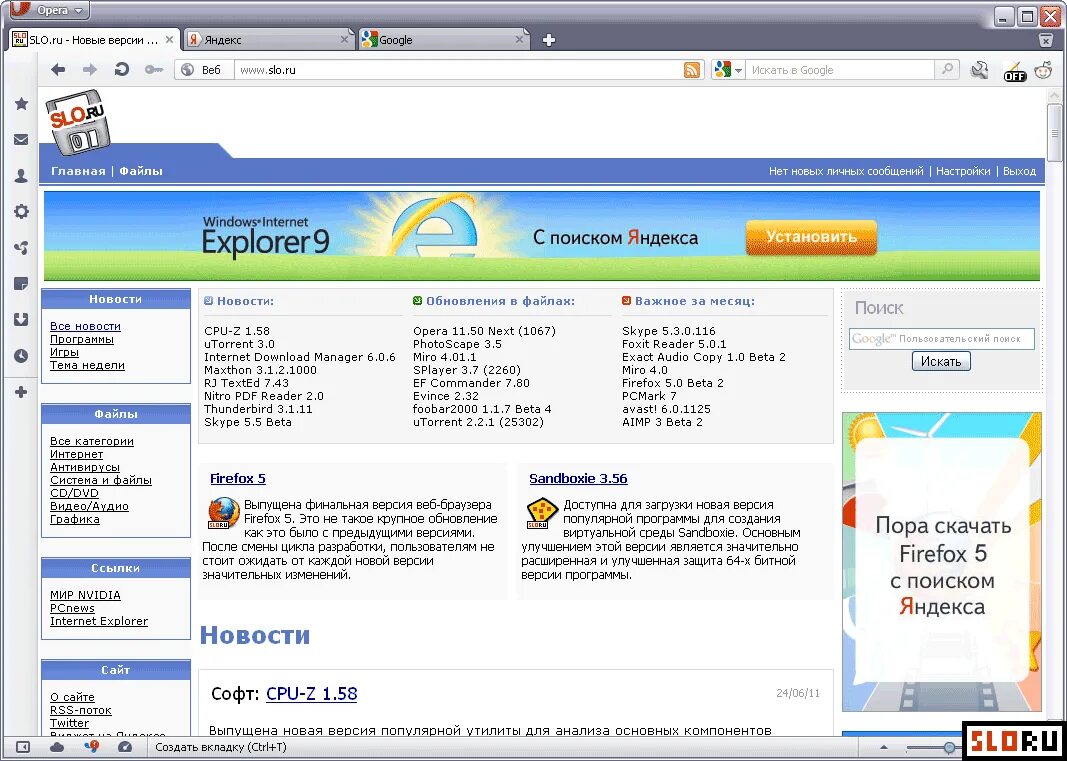Click the Opera Turbo speedometer icon
Screen dimensions: 1067x761
pyautogui.click(x=125, y=747)
